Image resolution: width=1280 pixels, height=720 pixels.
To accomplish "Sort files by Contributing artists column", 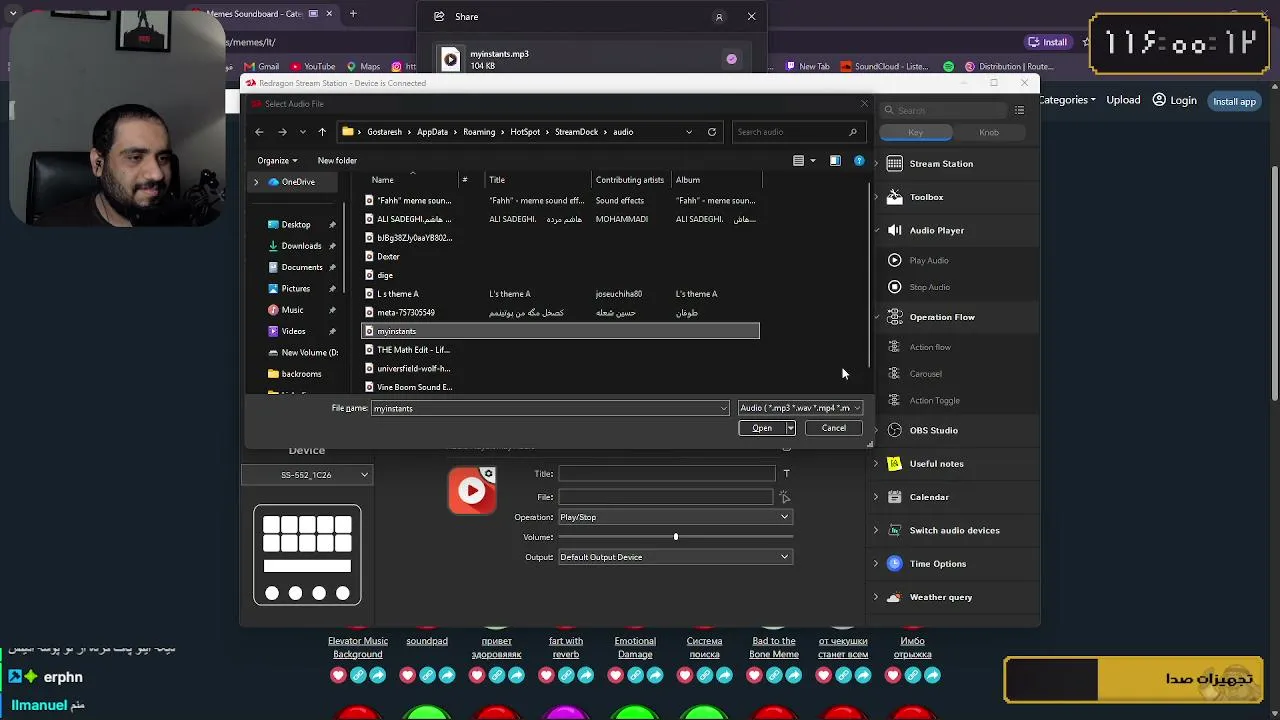I will click(630, 180).
